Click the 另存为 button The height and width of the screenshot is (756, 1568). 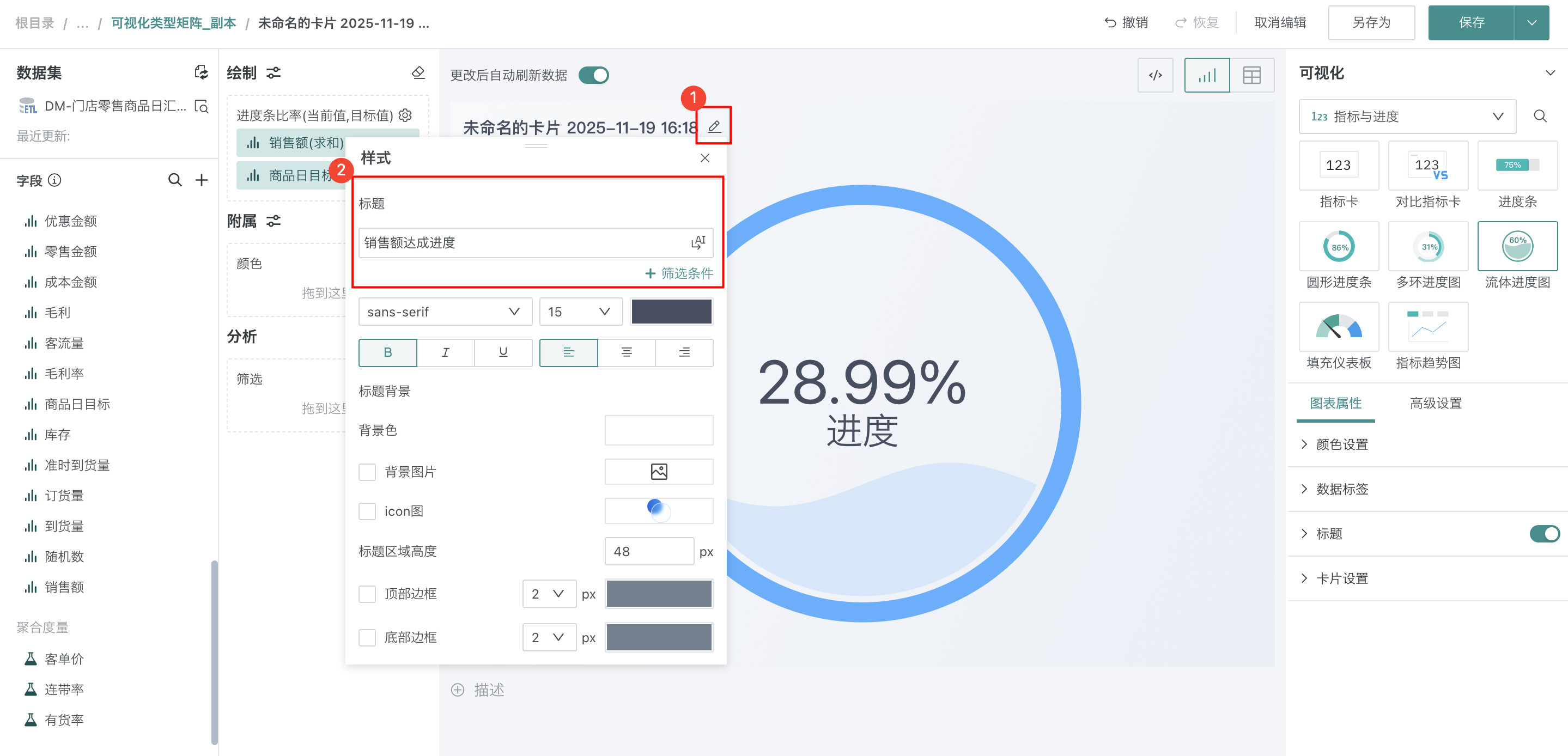(1371, 23)
